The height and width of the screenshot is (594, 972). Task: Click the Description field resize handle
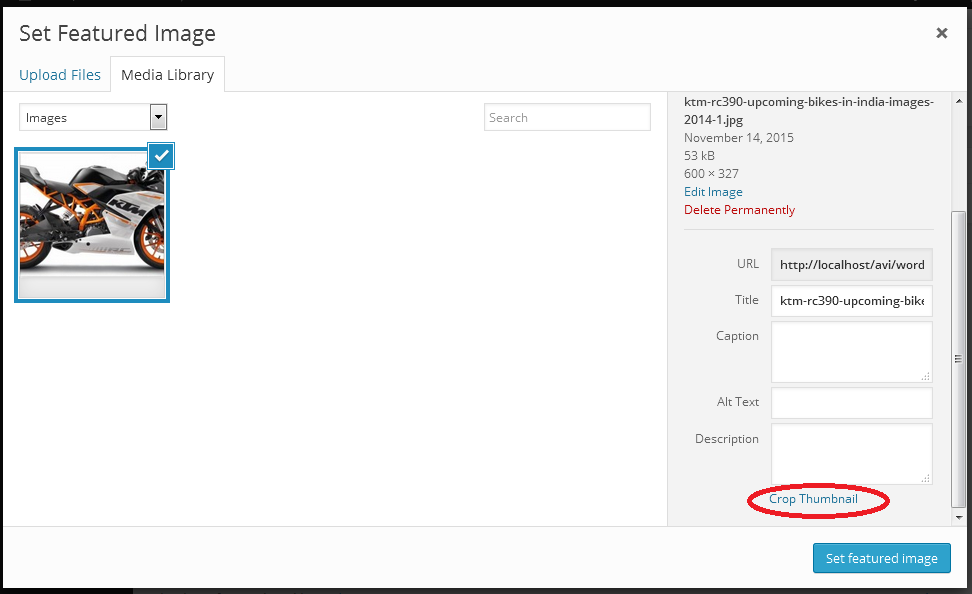926,478
